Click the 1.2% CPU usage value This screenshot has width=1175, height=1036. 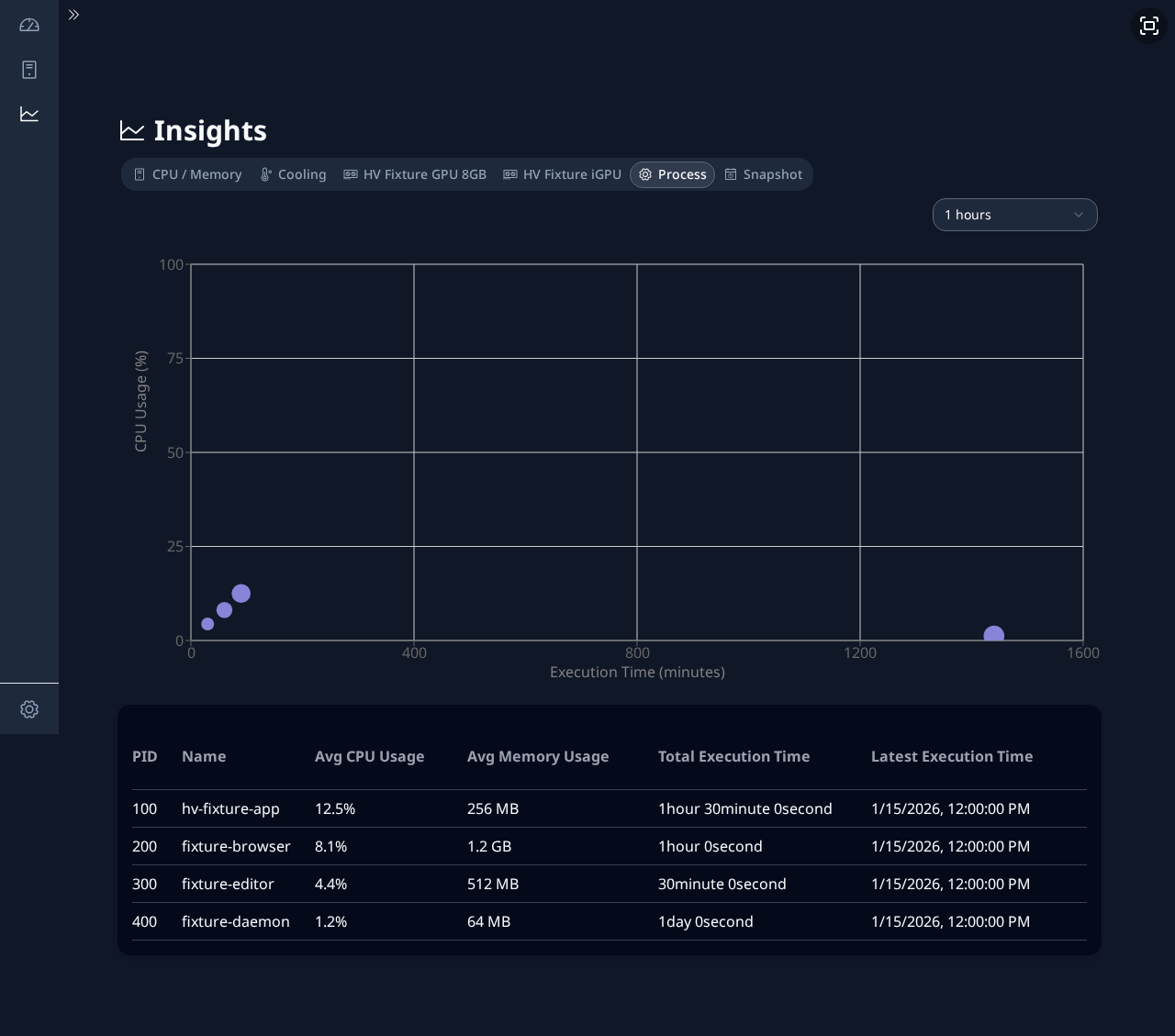(x=331, y=922)
